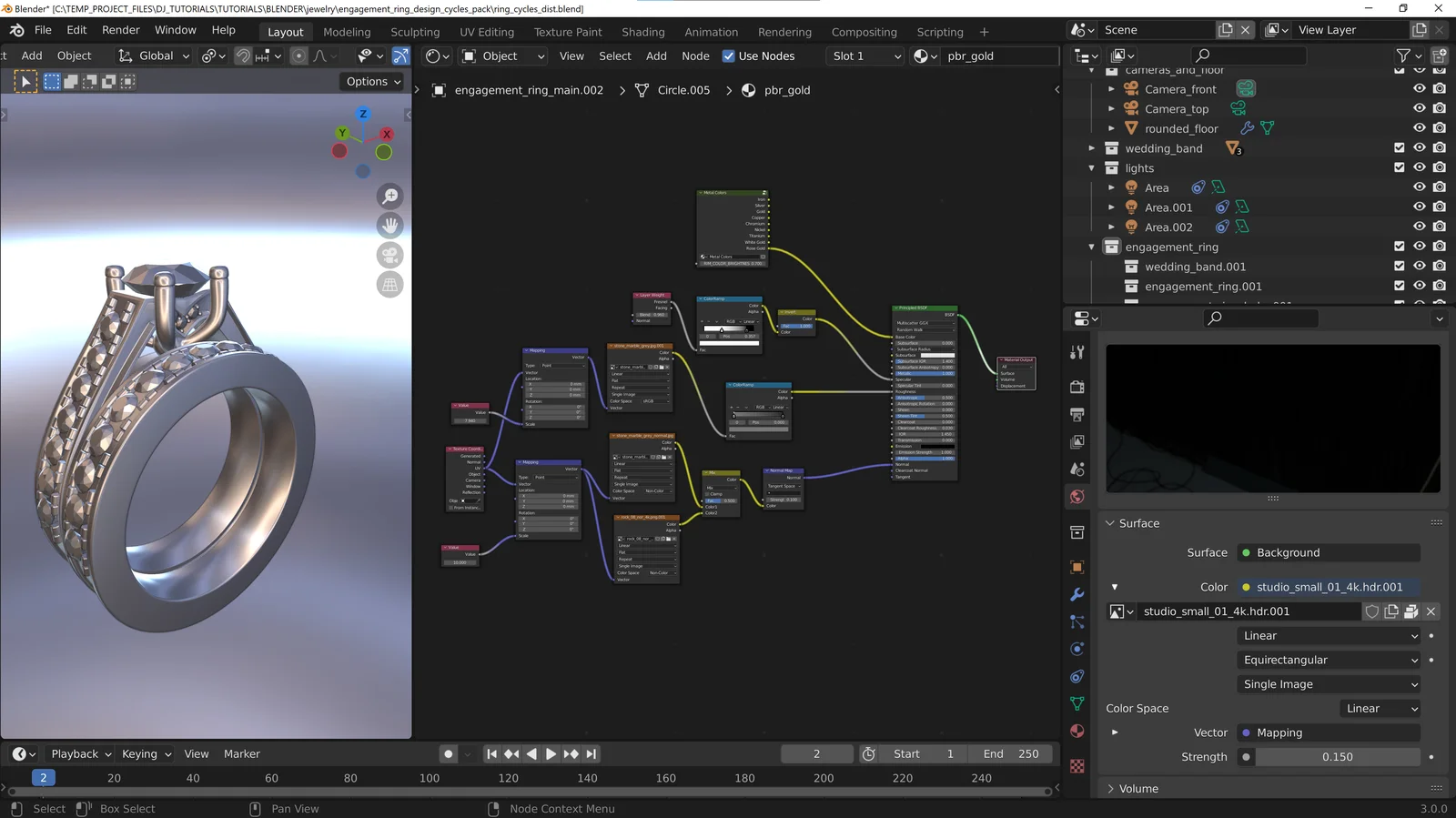The height and width of the screenshot is (818, 1456).
Task: Toggle show gizmo button in viewport header
Action: (400, 56)
